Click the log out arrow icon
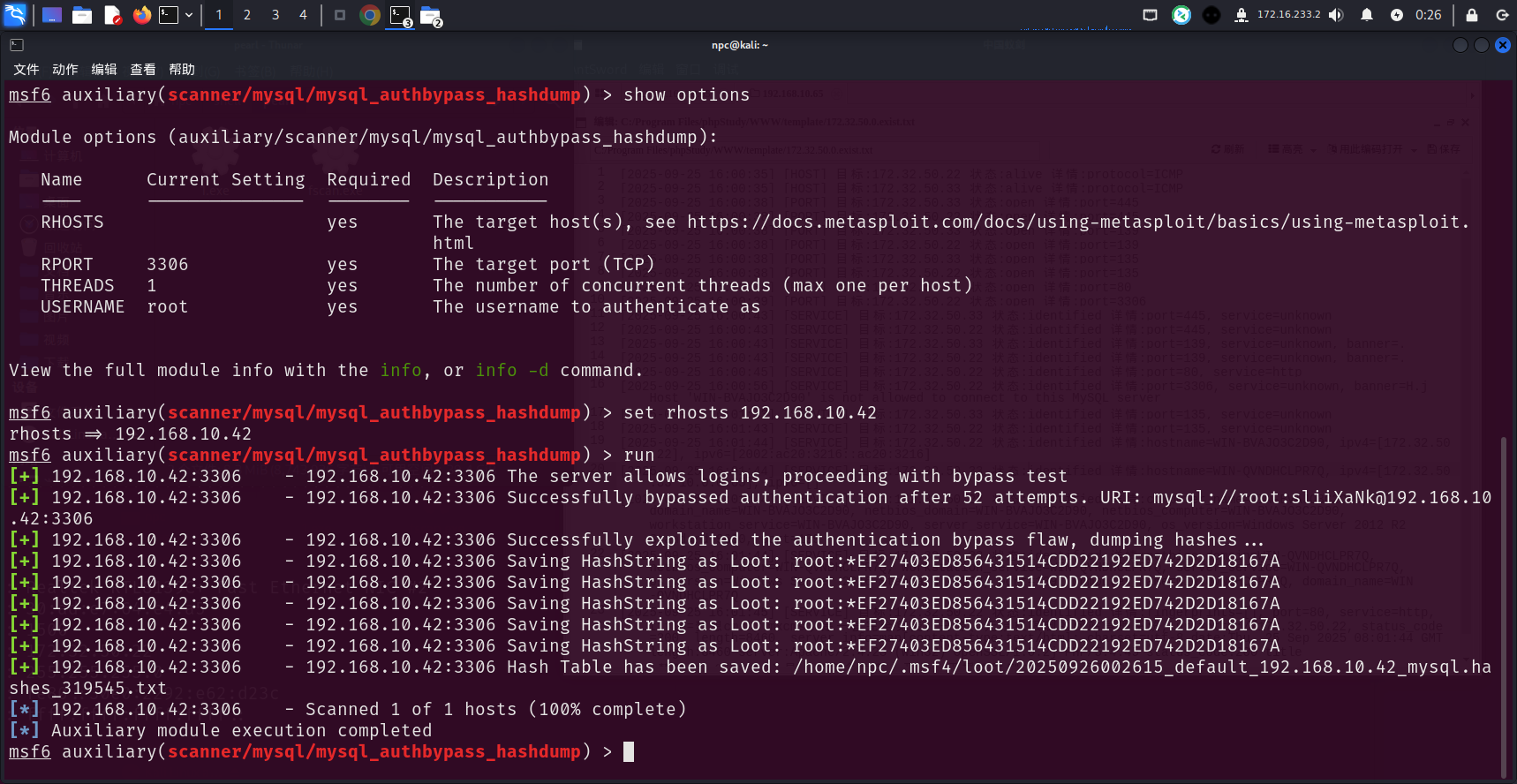 click(1502, 15)
